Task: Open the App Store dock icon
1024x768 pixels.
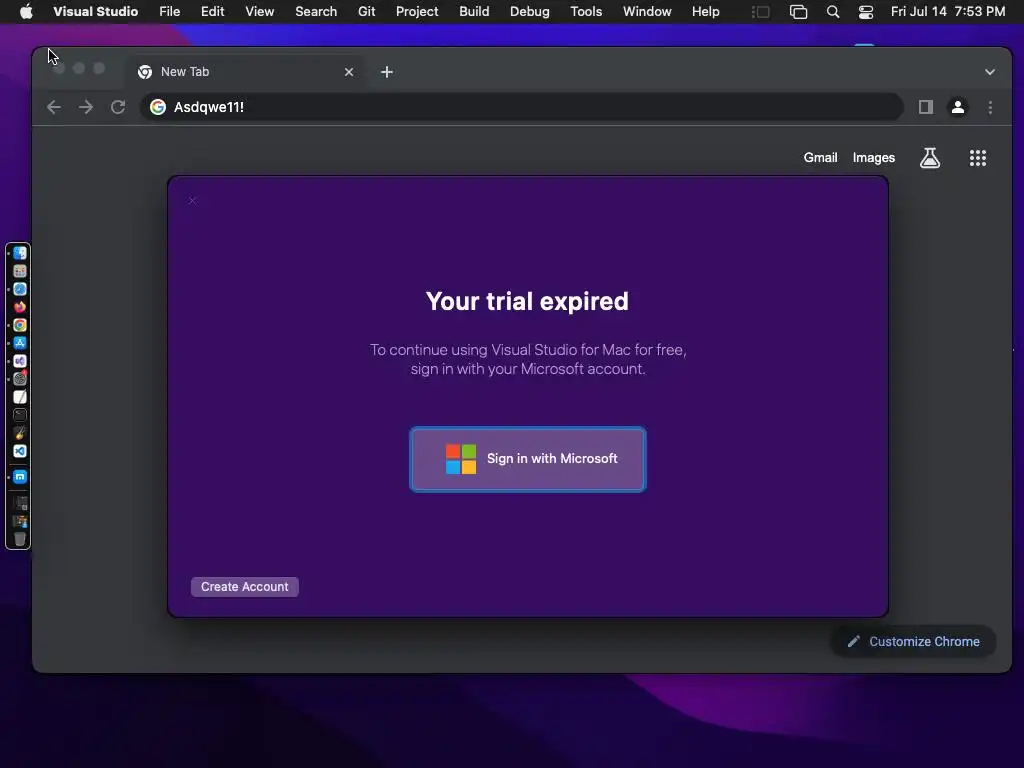Action: pyautogui.click(x=20, y=343)
